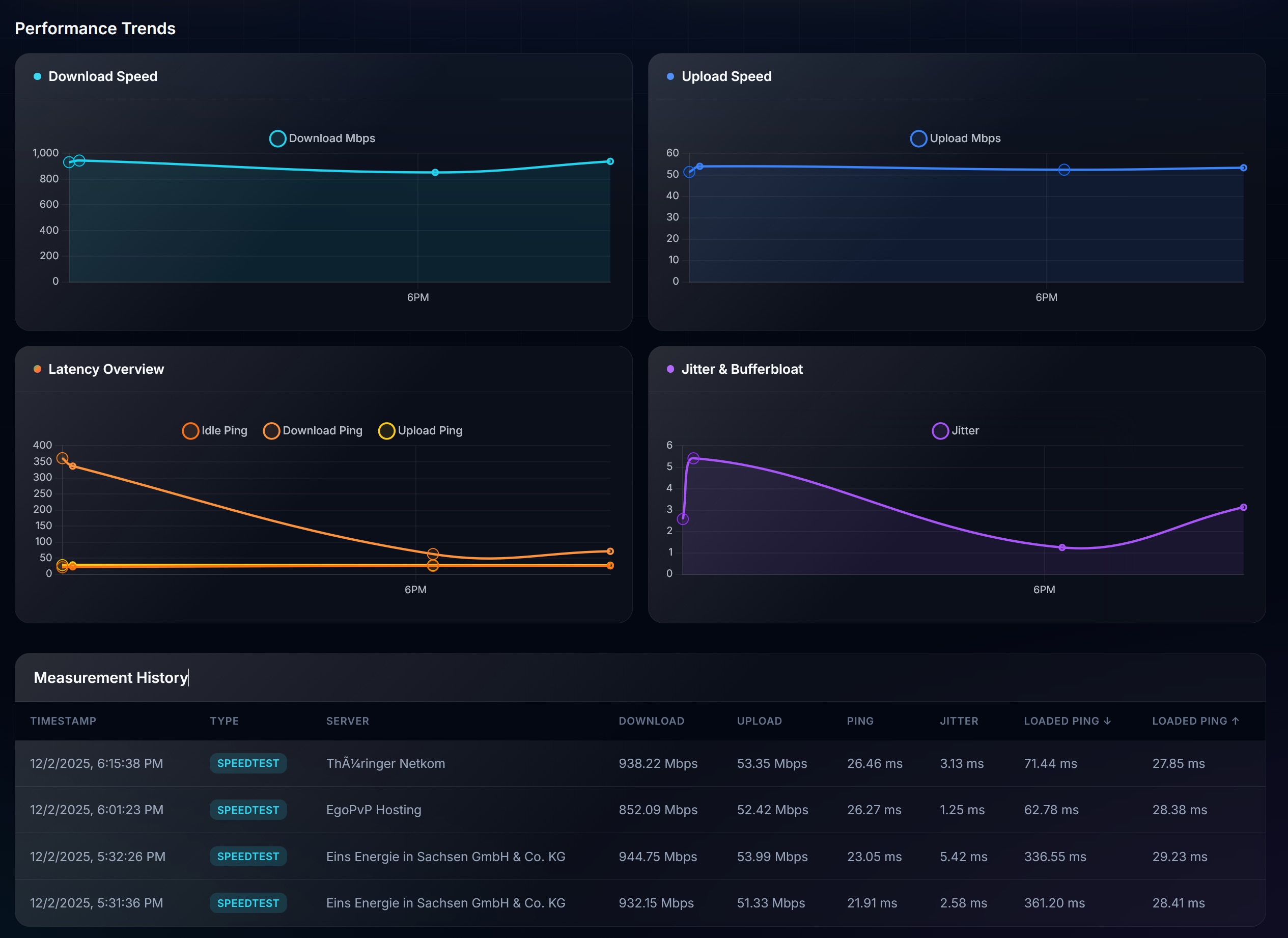Click the 1.25 ms jitter value
This screenshot has width=1288, height=938.
(962, 810)
